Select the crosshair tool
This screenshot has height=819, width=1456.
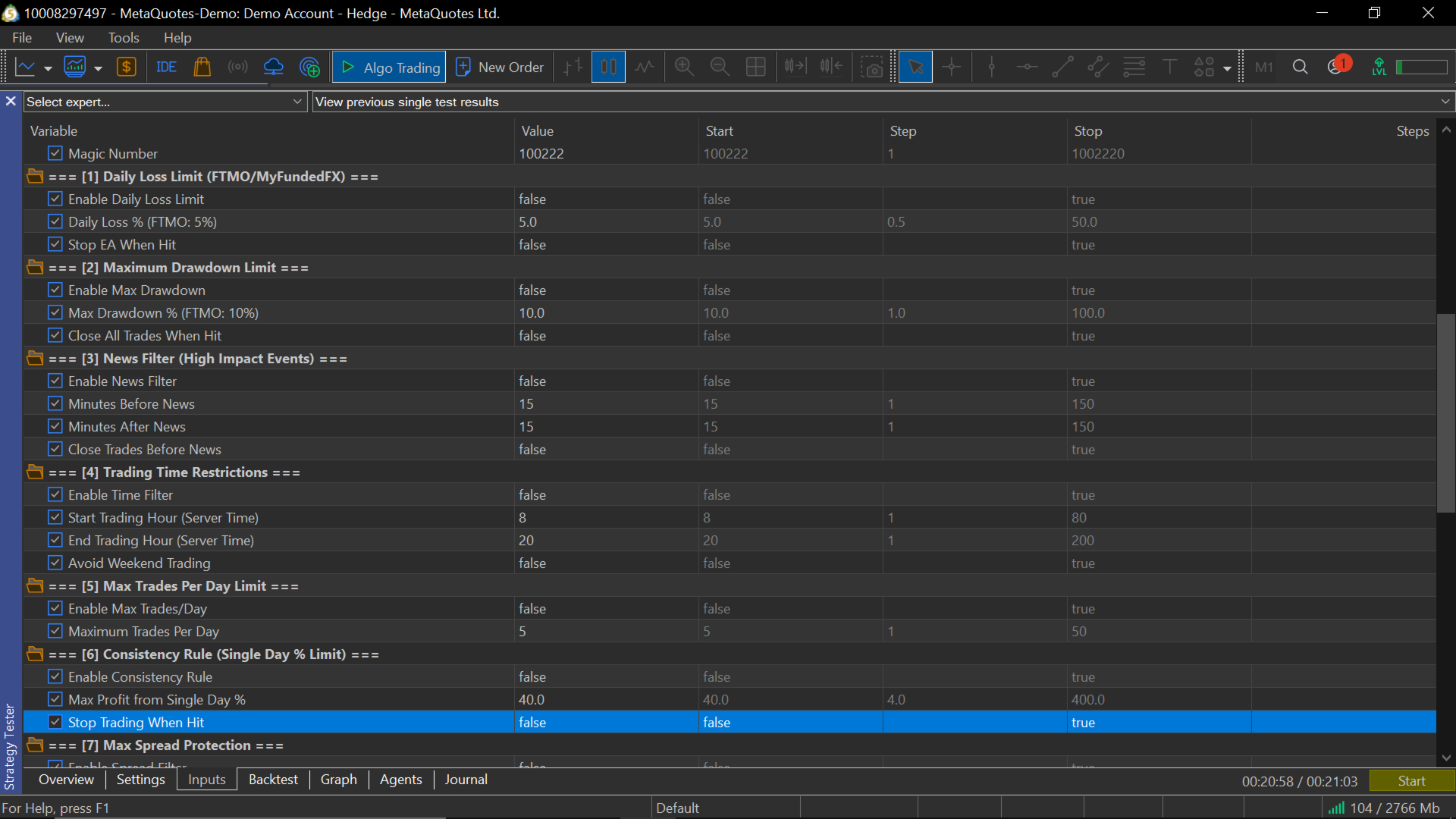(x=952, y=67)
